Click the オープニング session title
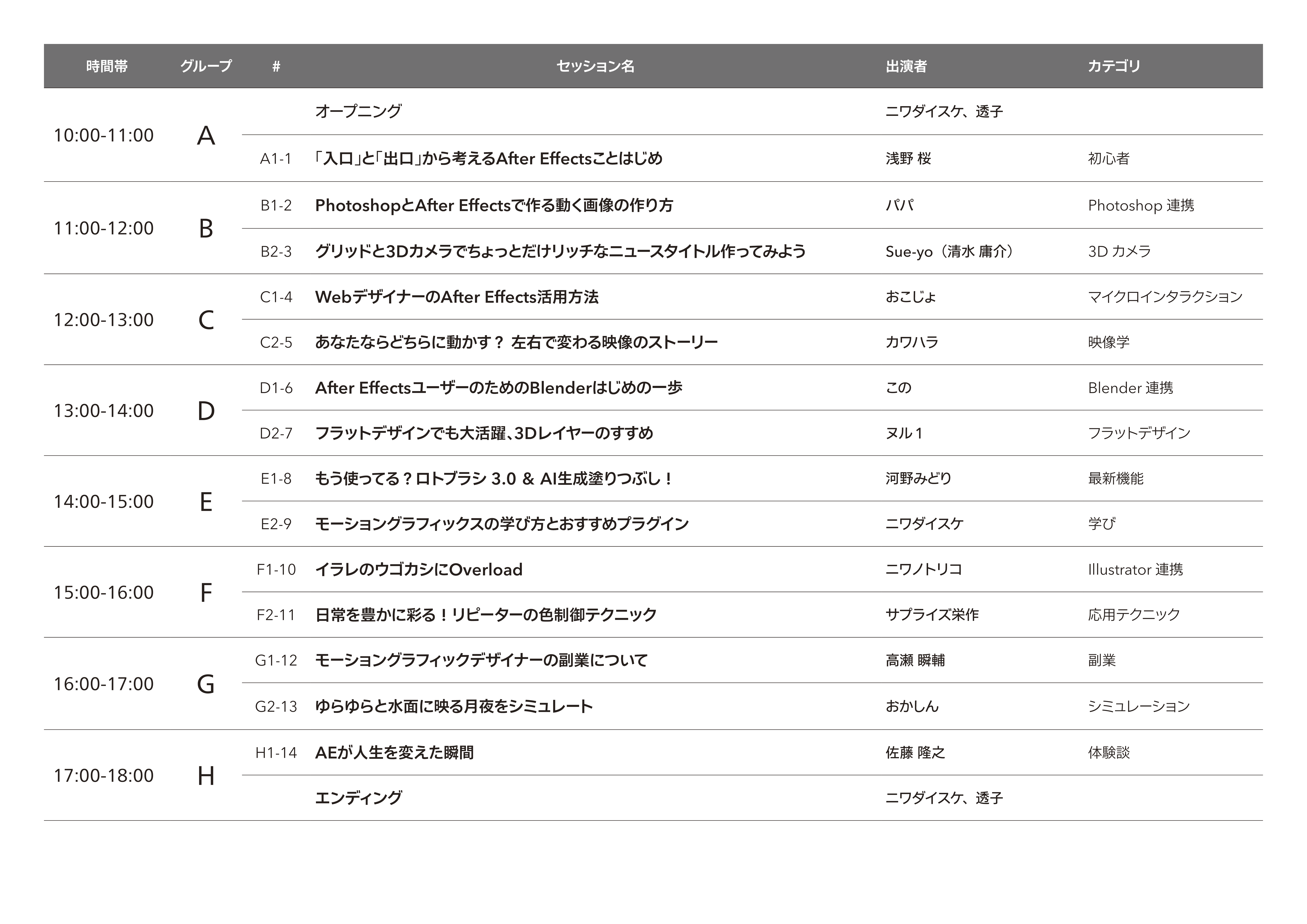1307x924 pixels. point(359,111)
